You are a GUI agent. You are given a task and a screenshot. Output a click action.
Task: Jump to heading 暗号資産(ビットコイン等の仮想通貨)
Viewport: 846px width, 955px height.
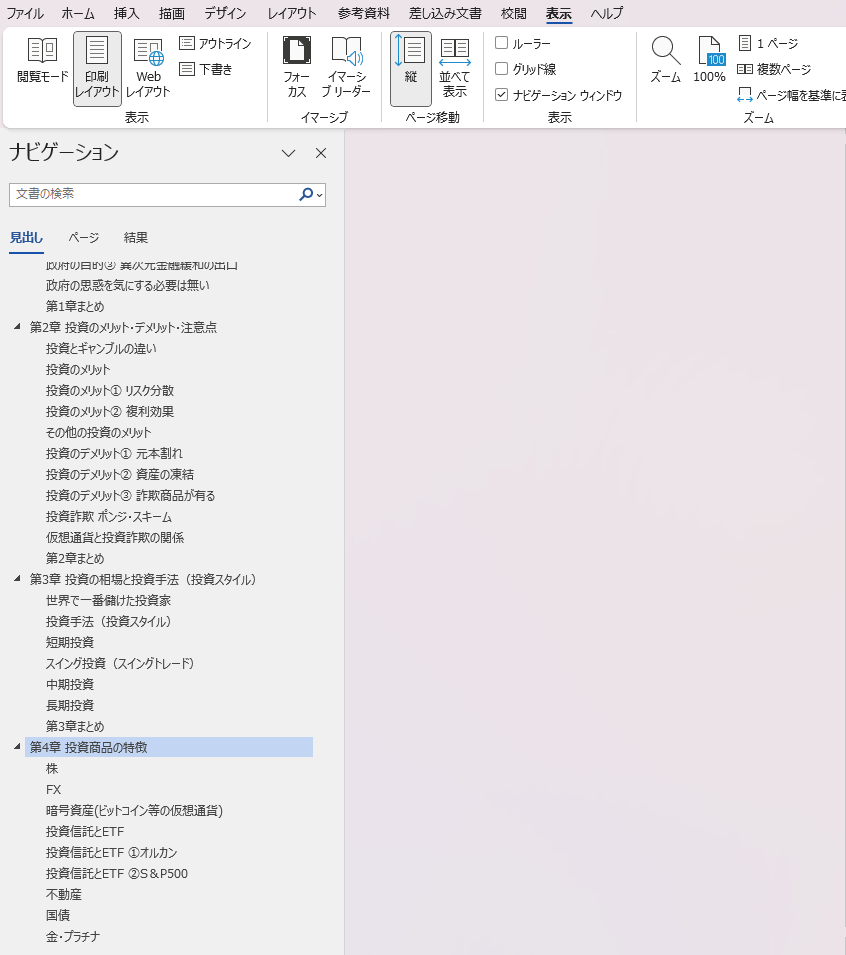pos(134,811)
